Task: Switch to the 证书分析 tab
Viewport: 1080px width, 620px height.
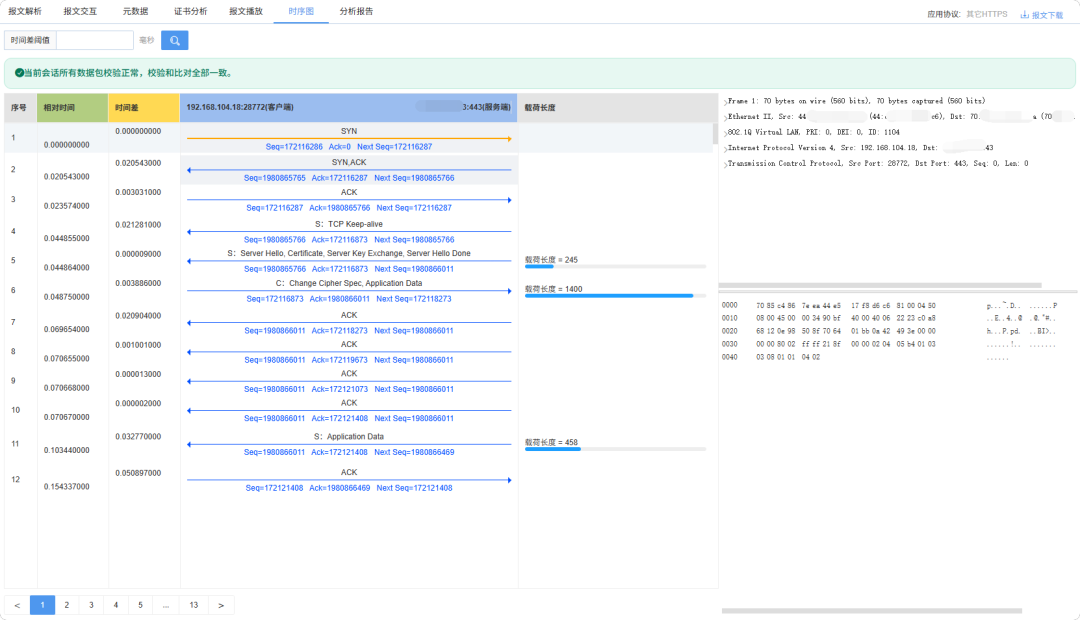Action: coord(191,12)
